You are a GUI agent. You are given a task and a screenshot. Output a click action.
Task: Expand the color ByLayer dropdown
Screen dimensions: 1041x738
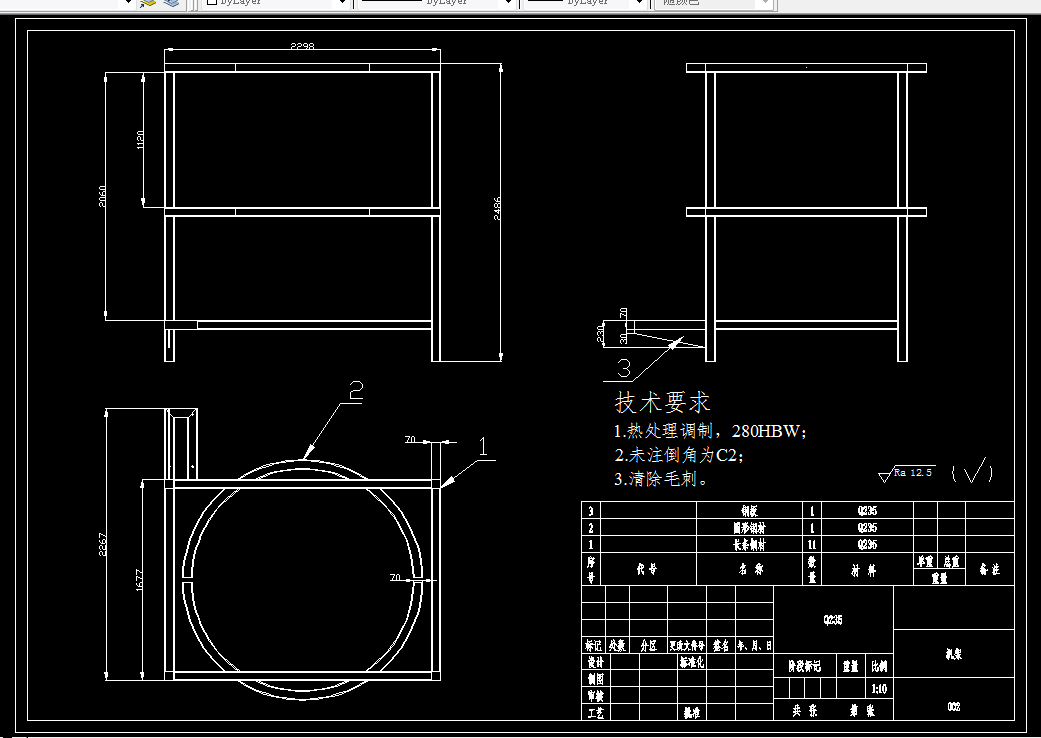coord(343,3)
